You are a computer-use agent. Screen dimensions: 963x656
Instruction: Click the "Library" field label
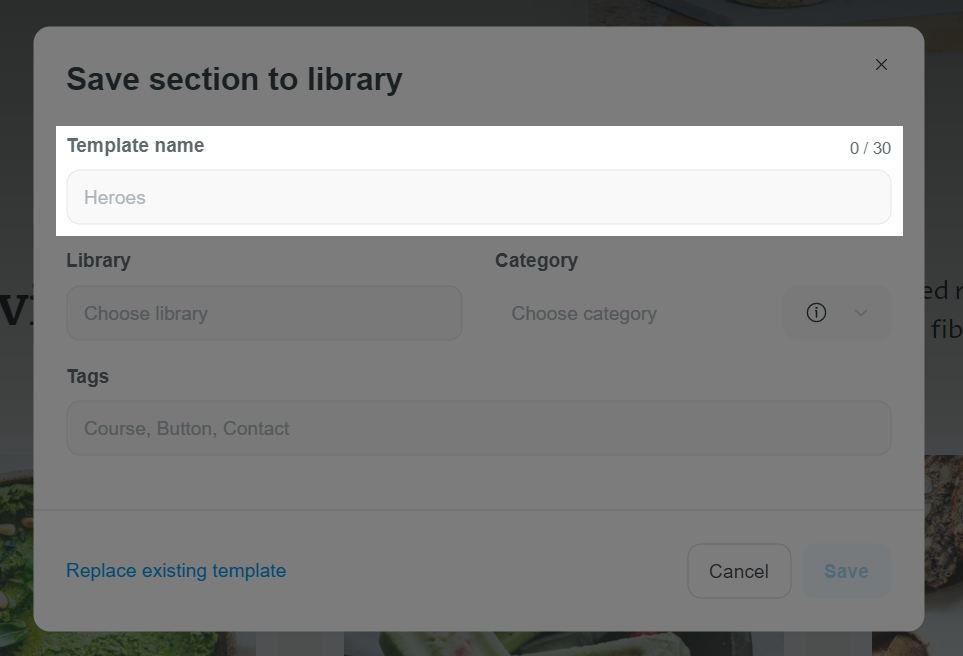pos(98,261)
